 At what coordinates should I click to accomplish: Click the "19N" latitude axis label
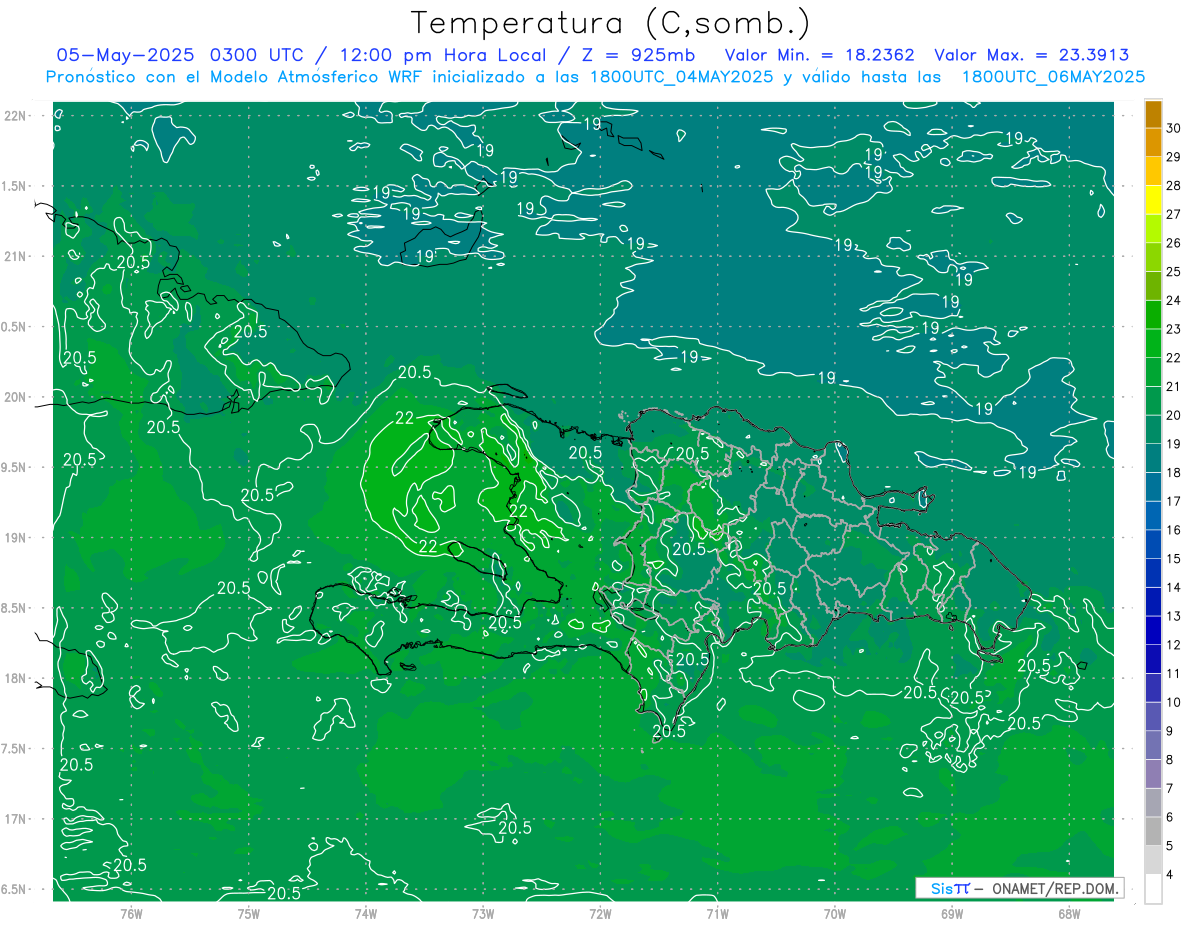point(16,537)
